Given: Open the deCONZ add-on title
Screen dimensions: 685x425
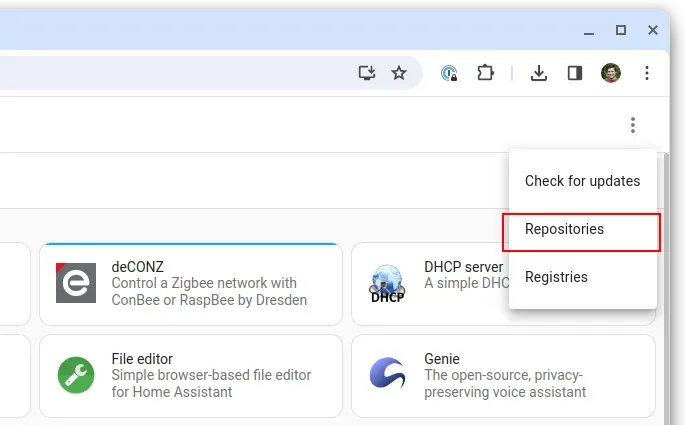Looking at the screenshot, I should pyautogui.click(x=138, y=266).
